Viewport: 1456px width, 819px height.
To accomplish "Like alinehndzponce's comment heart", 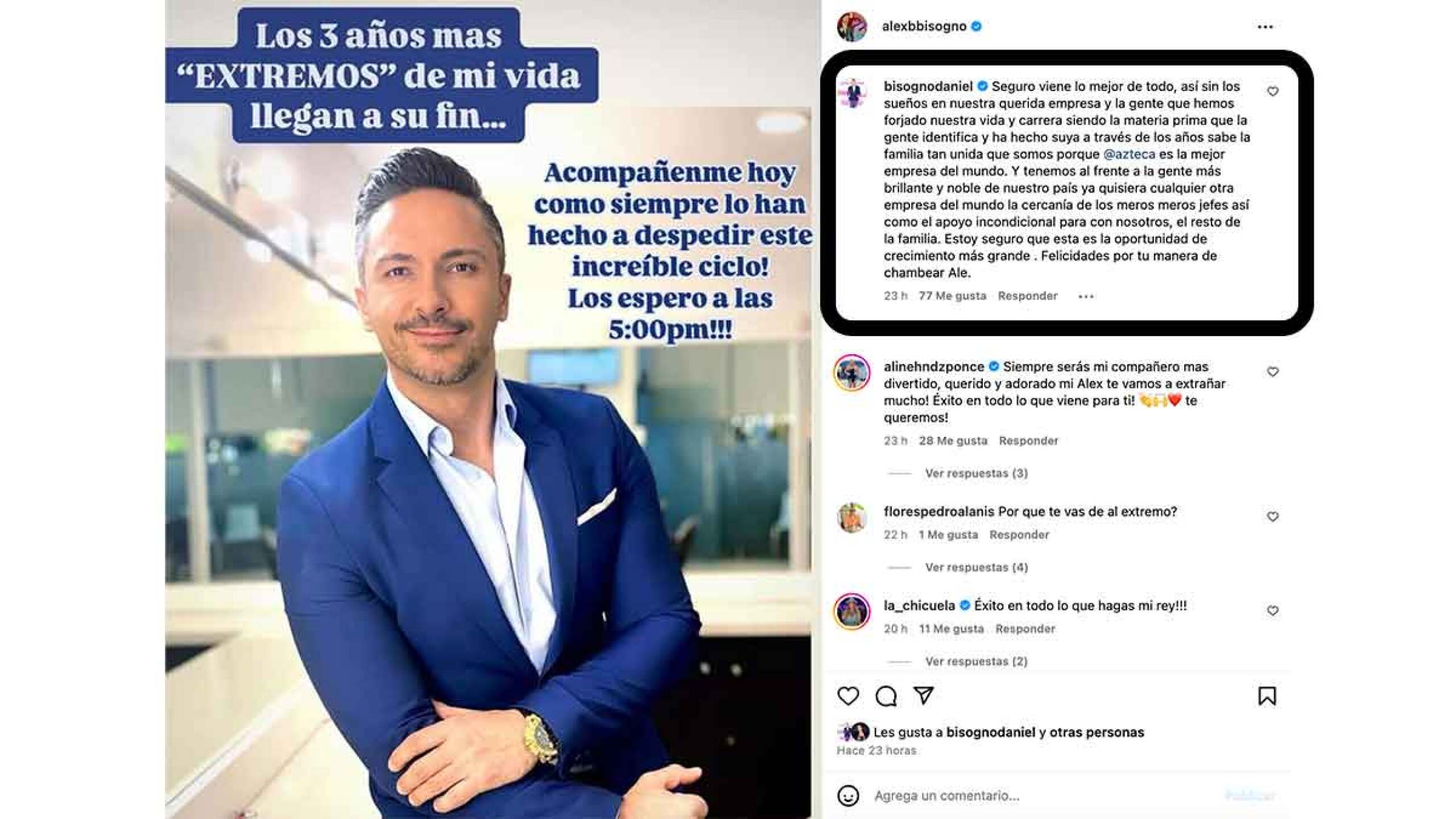I will click(1273, 372).
